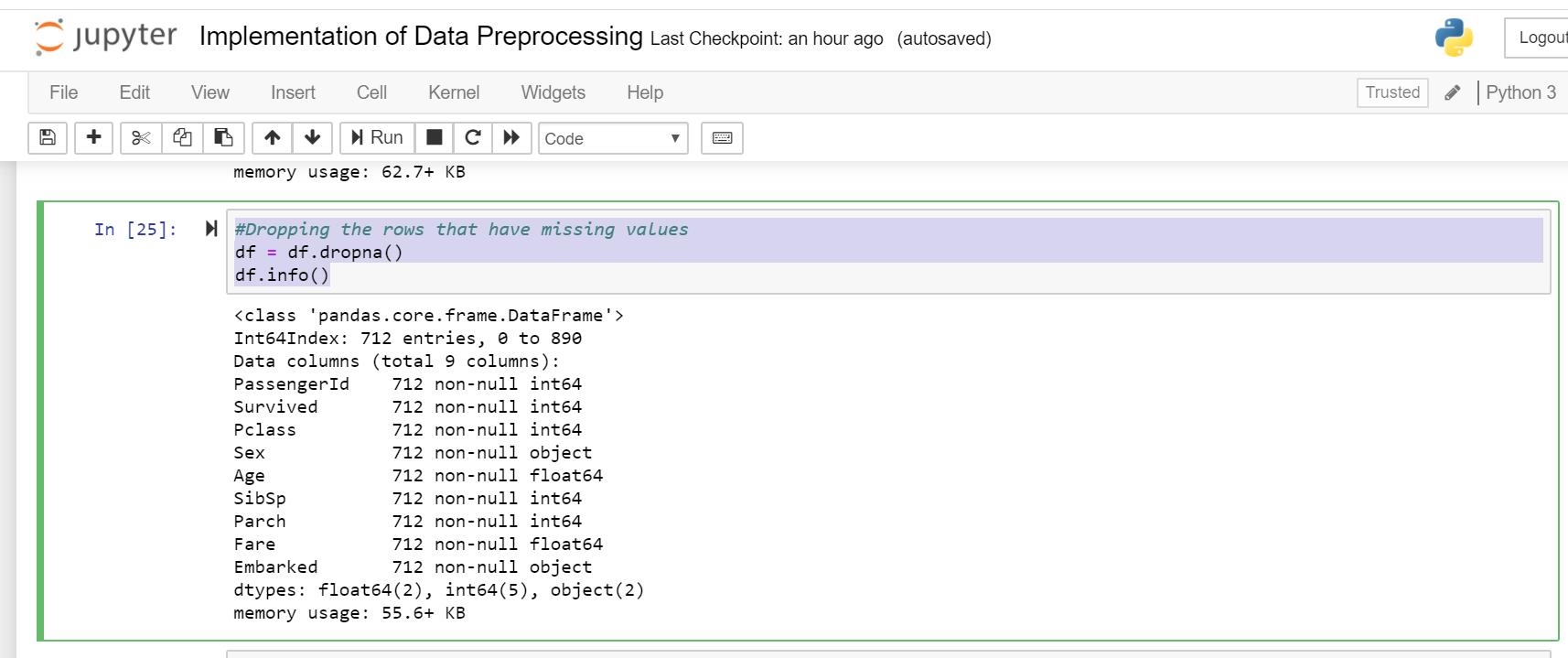
Task: Rename notebook via title text
Action: pyautogui.click(x=421, y=36)
